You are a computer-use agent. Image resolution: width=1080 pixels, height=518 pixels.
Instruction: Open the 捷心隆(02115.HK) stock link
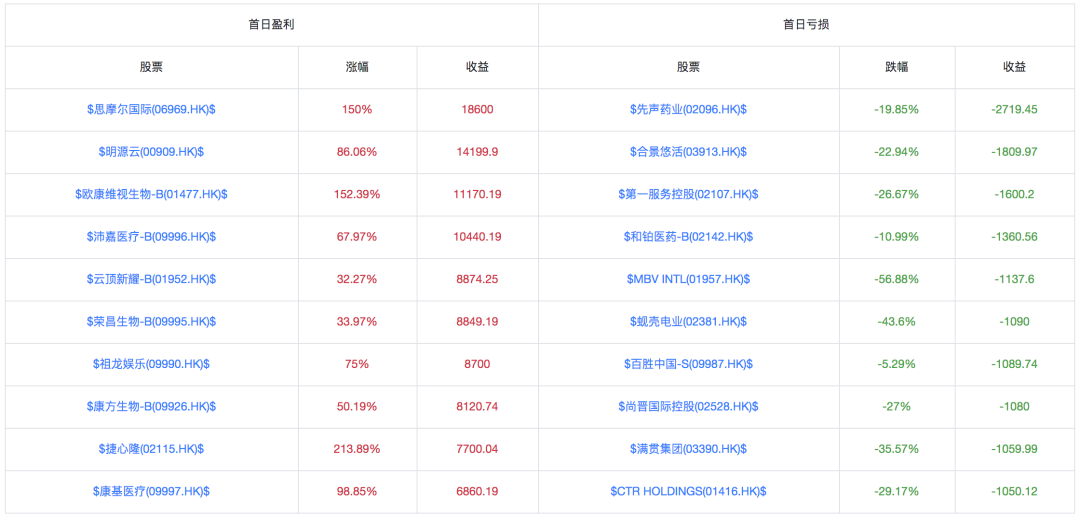[152, 448]
